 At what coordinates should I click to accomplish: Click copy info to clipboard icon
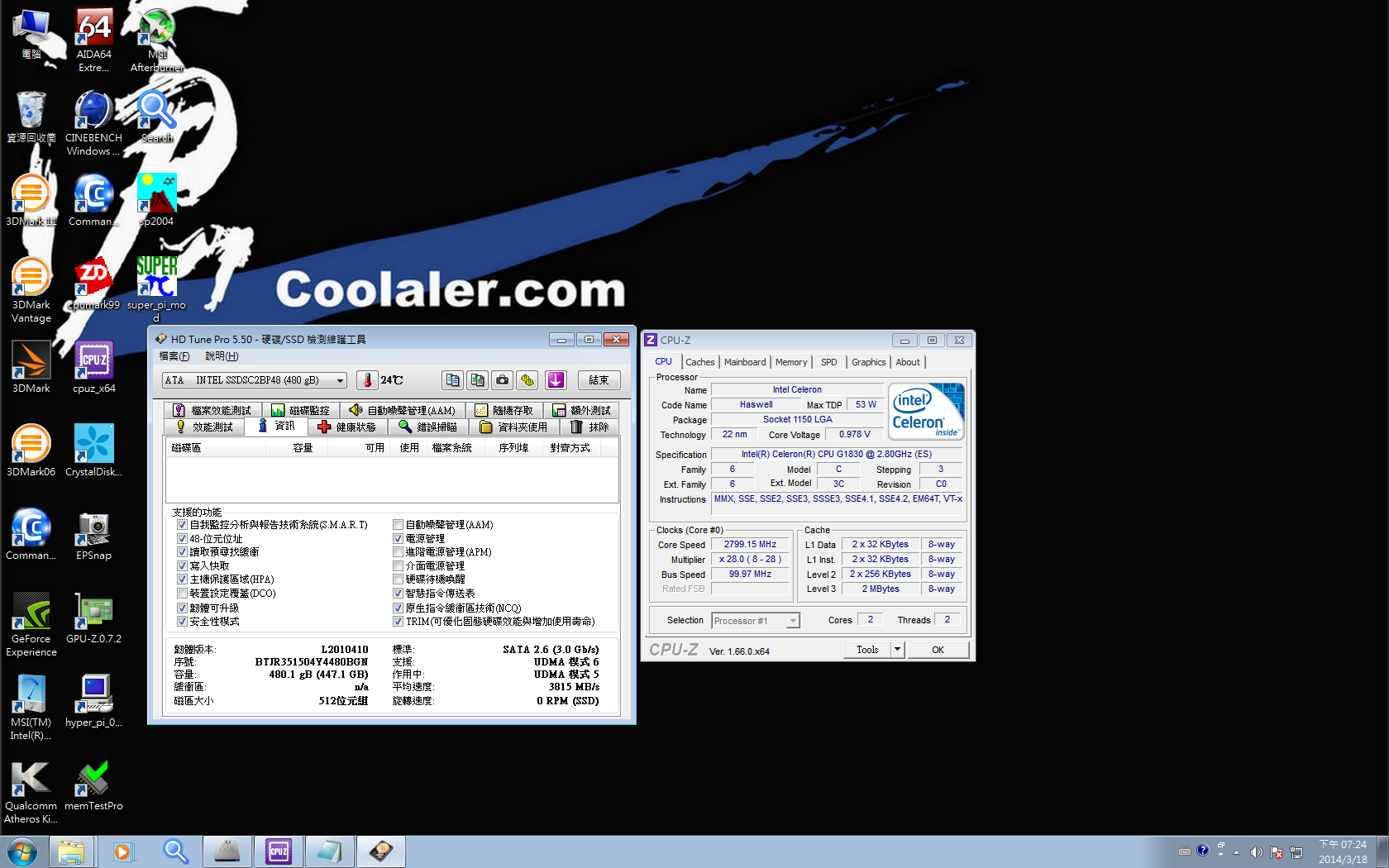pos(452,380)
